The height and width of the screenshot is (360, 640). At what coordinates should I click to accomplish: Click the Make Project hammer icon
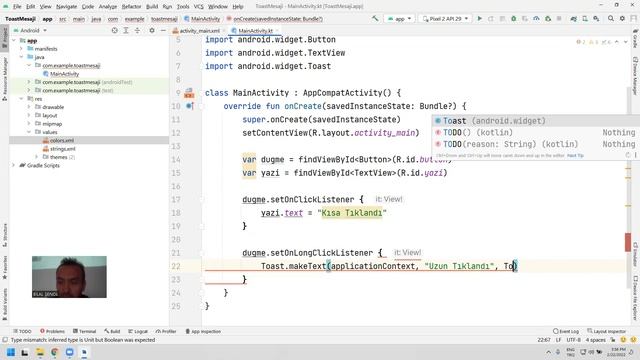(375, 19)
